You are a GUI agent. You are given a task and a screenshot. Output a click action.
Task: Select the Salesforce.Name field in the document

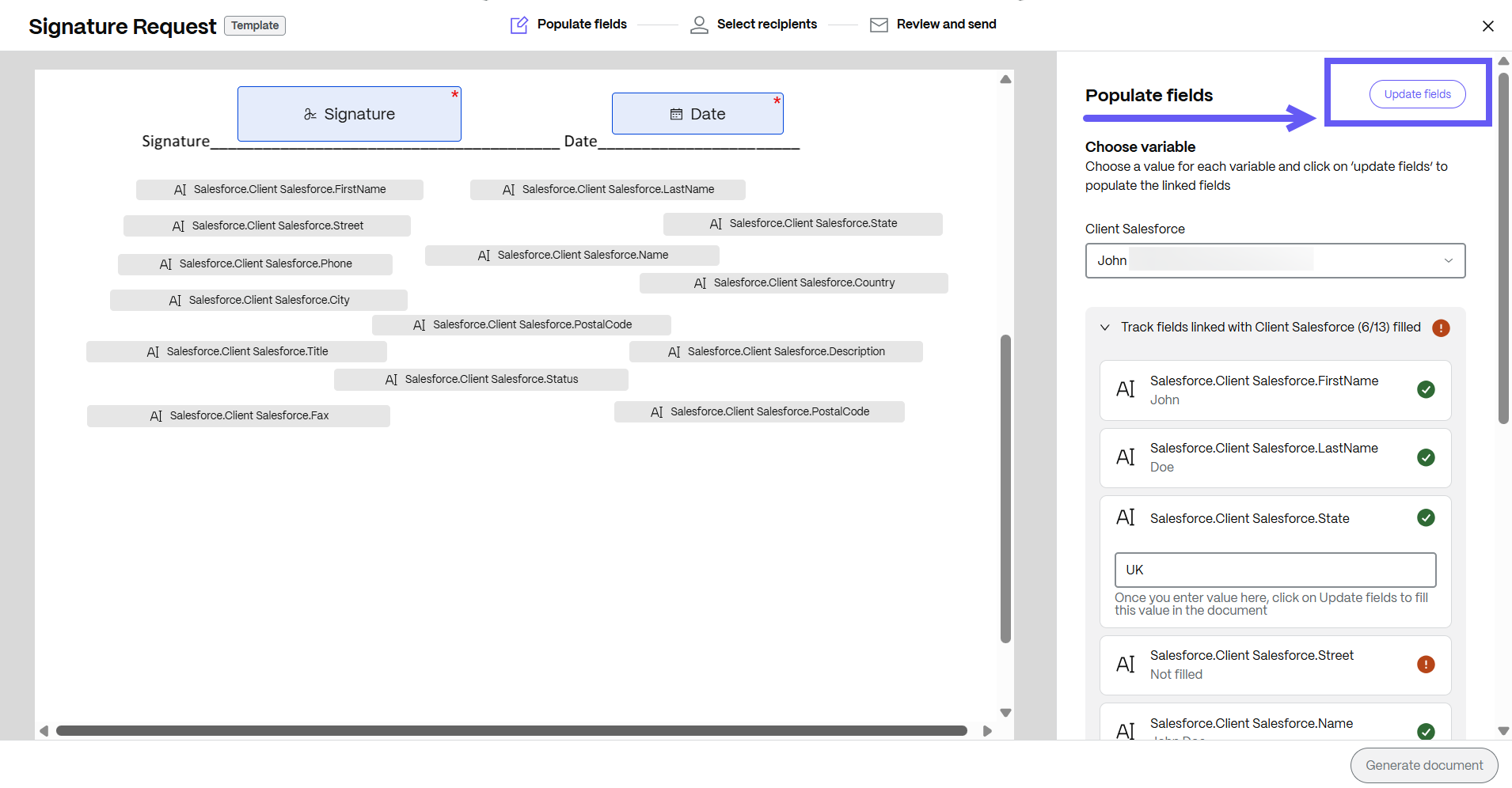(572, 255)
